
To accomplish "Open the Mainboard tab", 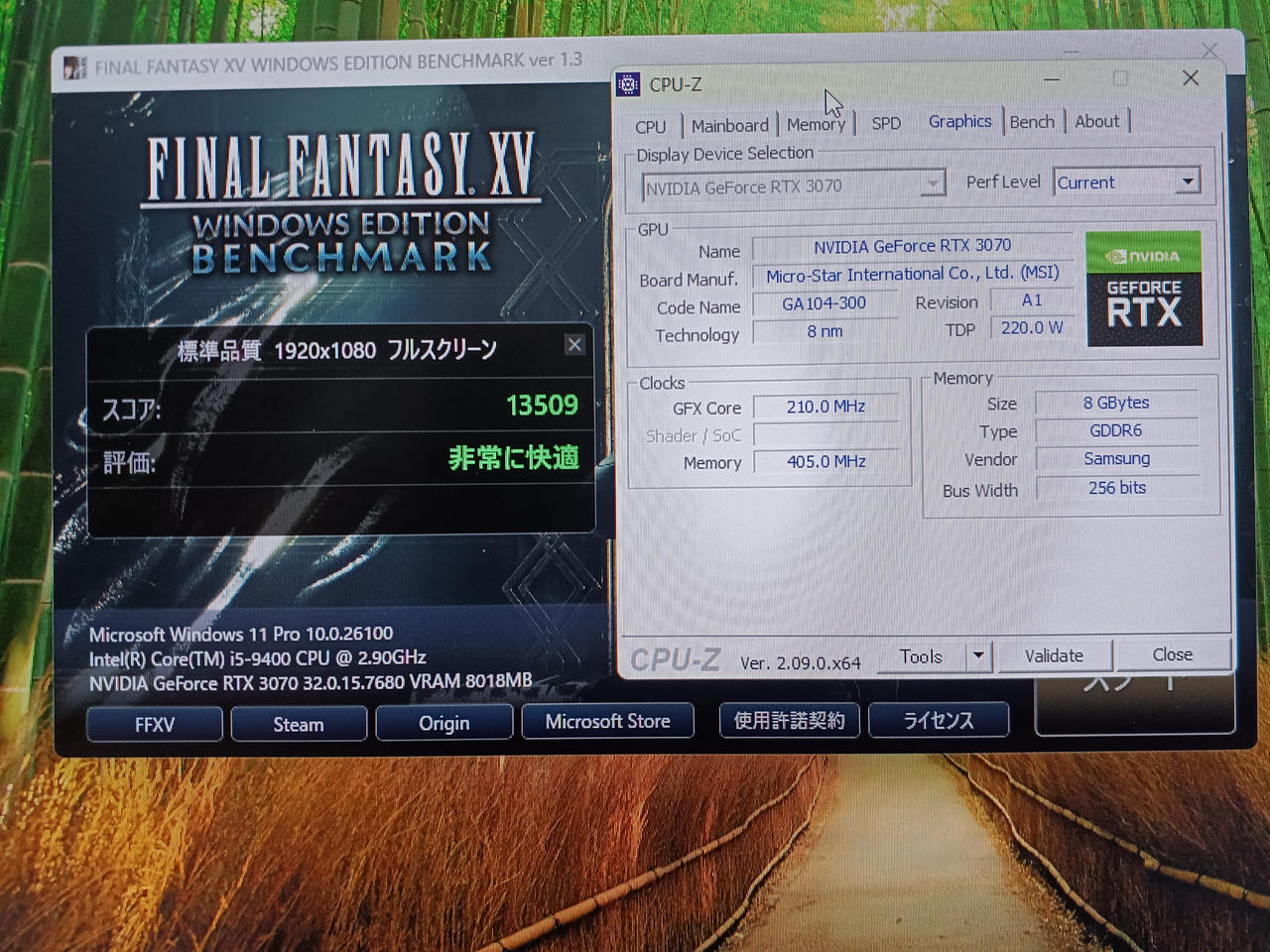I will coord(729,125).
